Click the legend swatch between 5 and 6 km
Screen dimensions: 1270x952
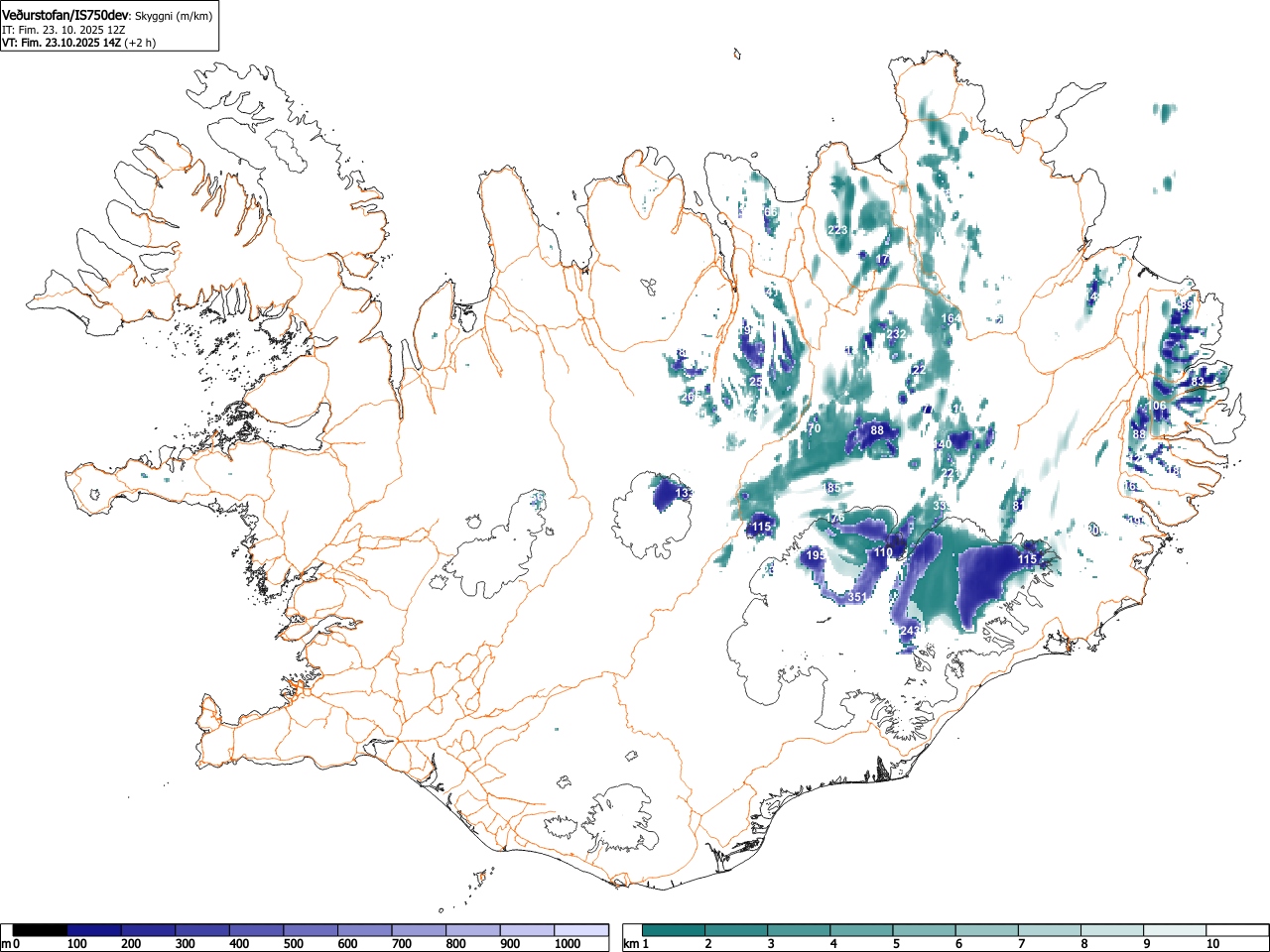(926, 930)
